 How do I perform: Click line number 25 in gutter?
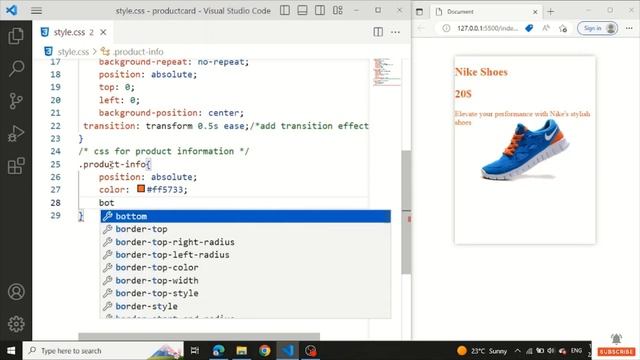coord(56,164)
